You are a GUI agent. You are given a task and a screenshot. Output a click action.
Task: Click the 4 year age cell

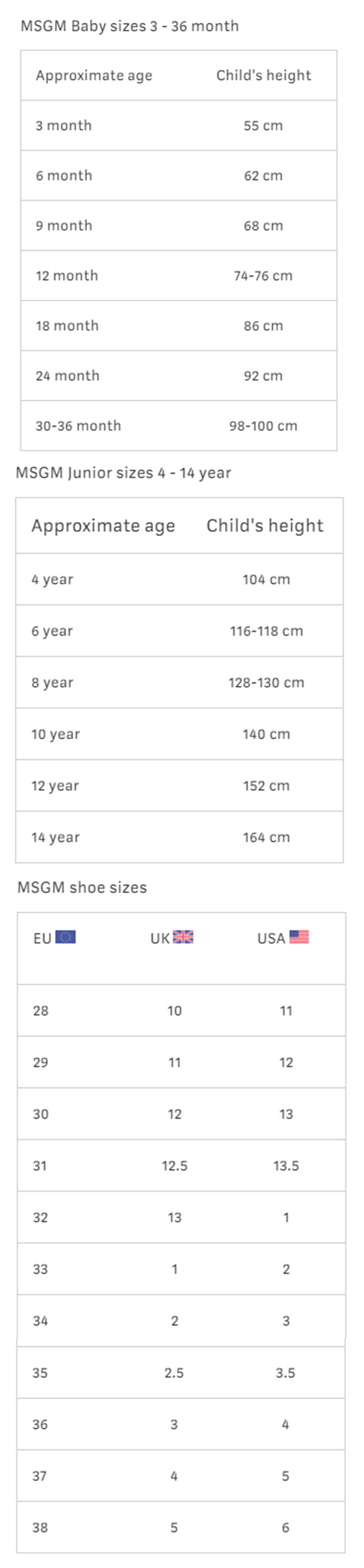click(52, 580)
